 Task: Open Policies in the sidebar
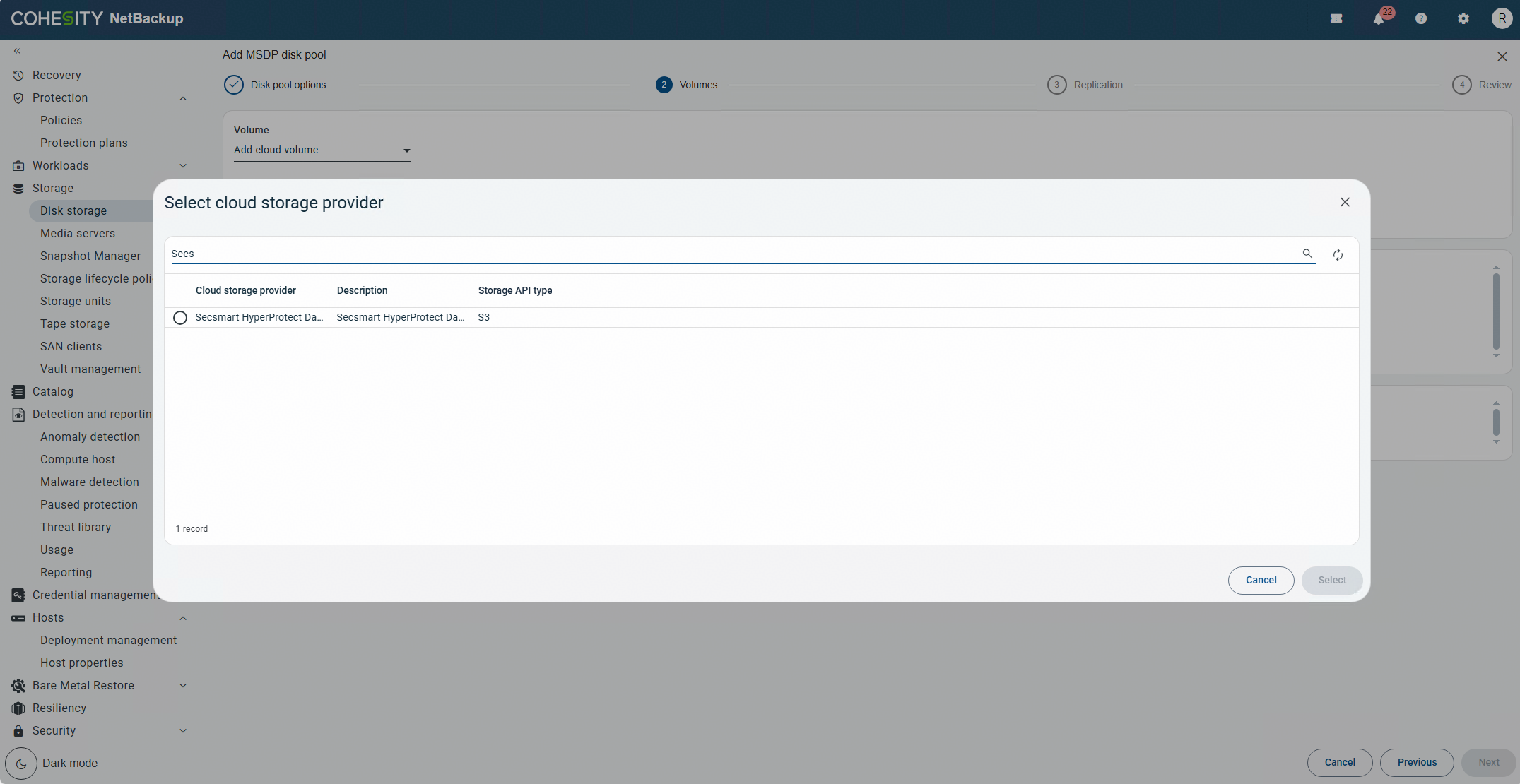click(x=61, y=120)
